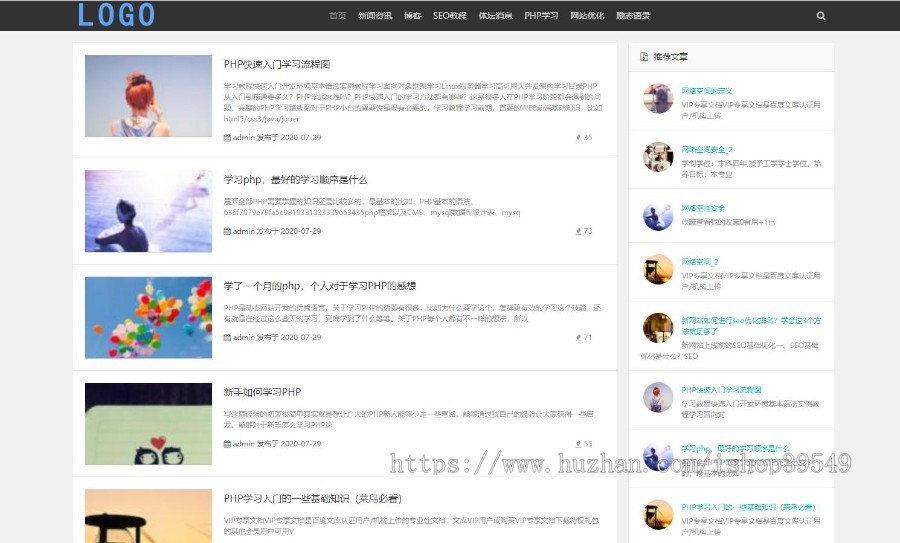Open the 新闻资讯 nav item
Viewport: 900px width, 543px height.
(375, 15)
